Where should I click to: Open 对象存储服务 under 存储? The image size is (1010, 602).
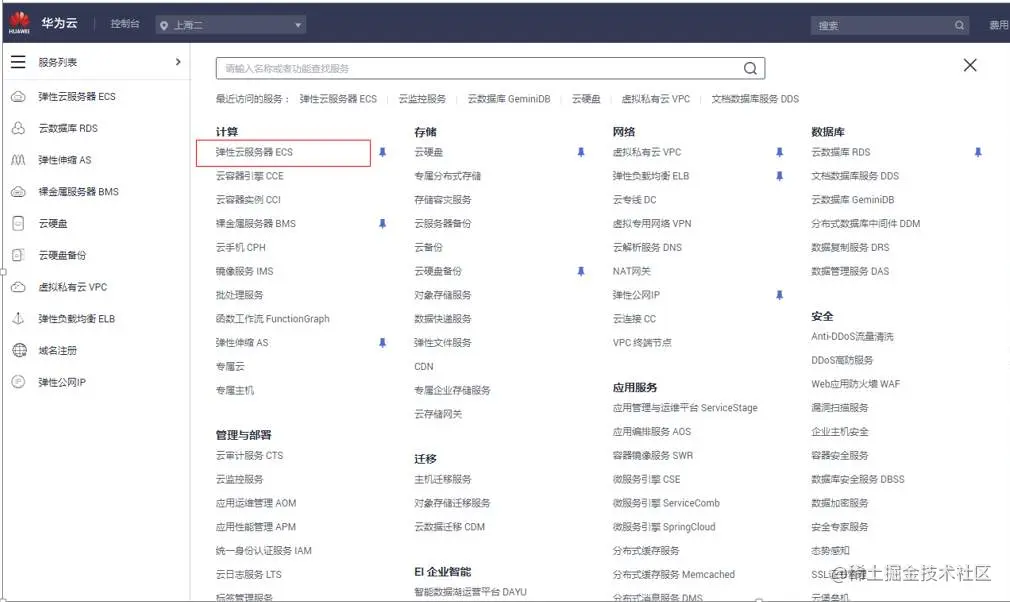pos(443,295)
